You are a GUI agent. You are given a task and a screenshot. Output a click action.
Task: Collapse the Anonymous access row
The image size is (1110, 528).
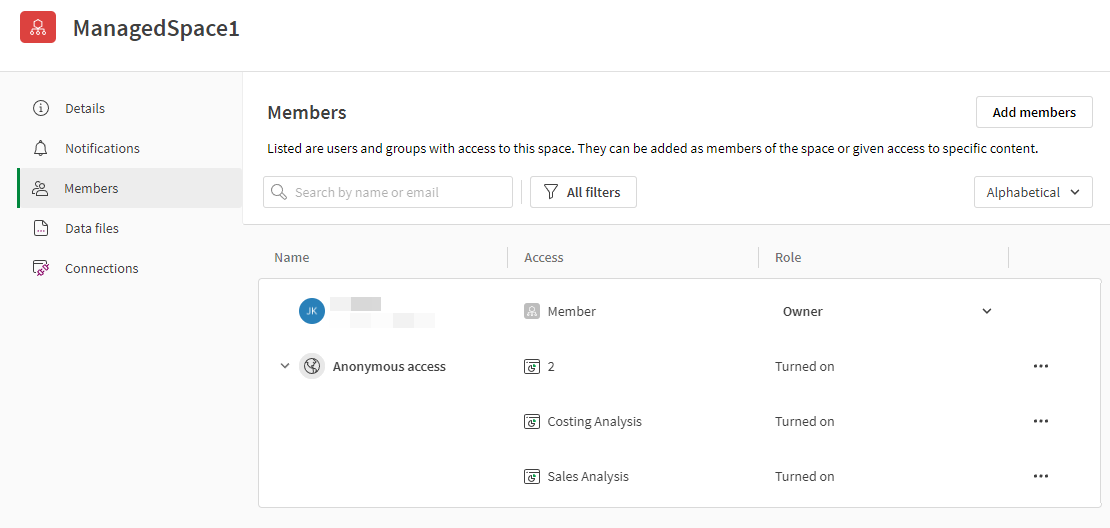point(285,367)
